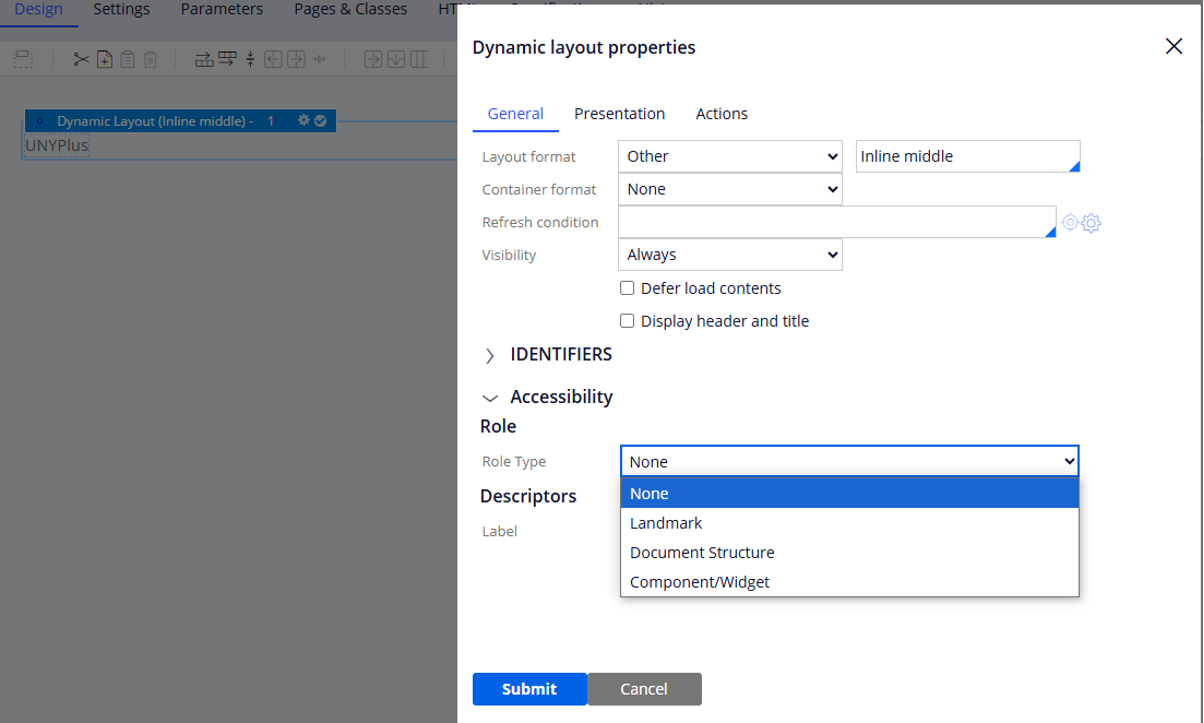Viewport: 1204px width, 723px height.
Task: Switch to the Presentation tab
Action: tap(619, 114)
